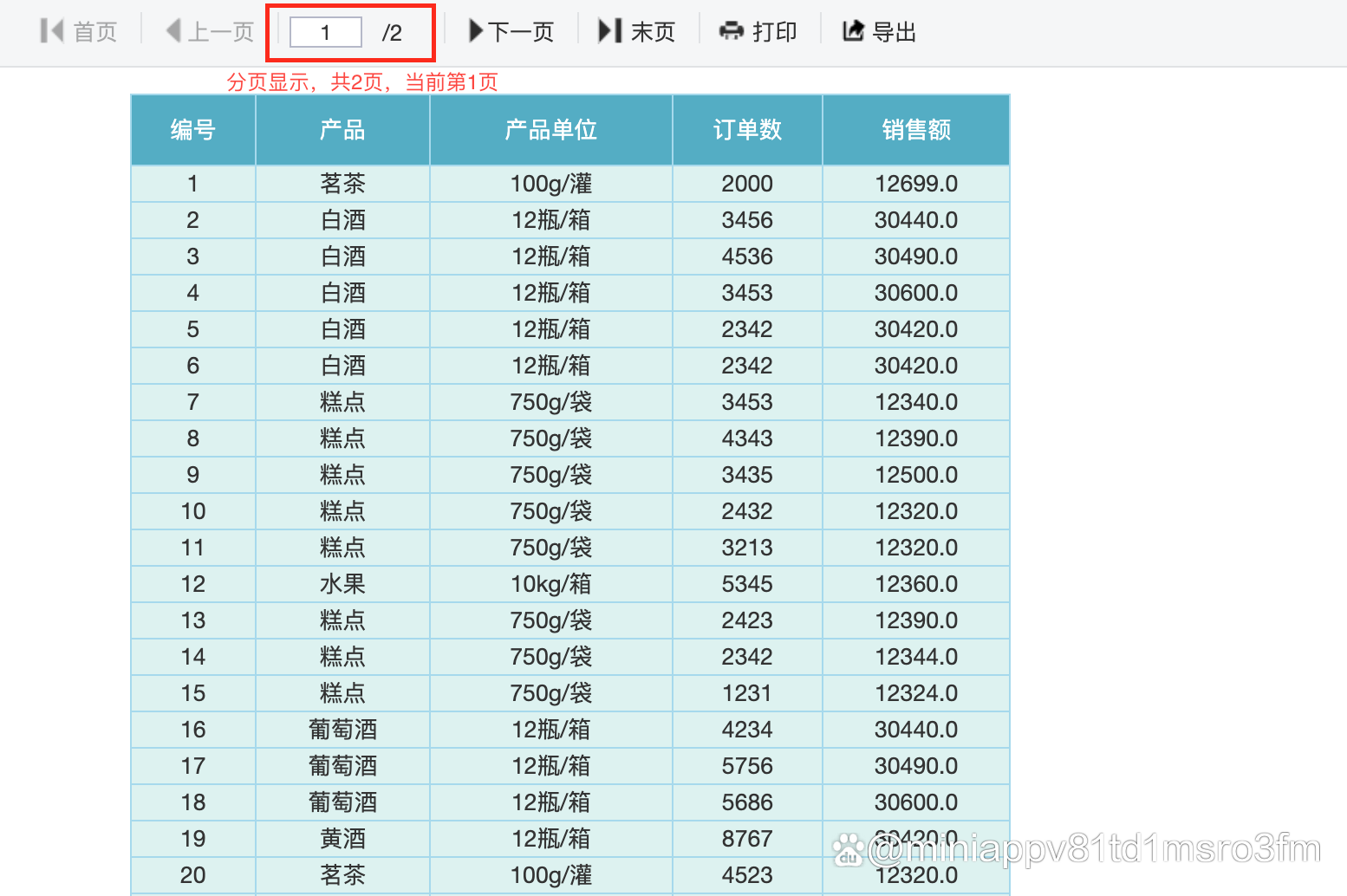Select order count 1231
The image size is (1347, 896).
coord(747,693)
